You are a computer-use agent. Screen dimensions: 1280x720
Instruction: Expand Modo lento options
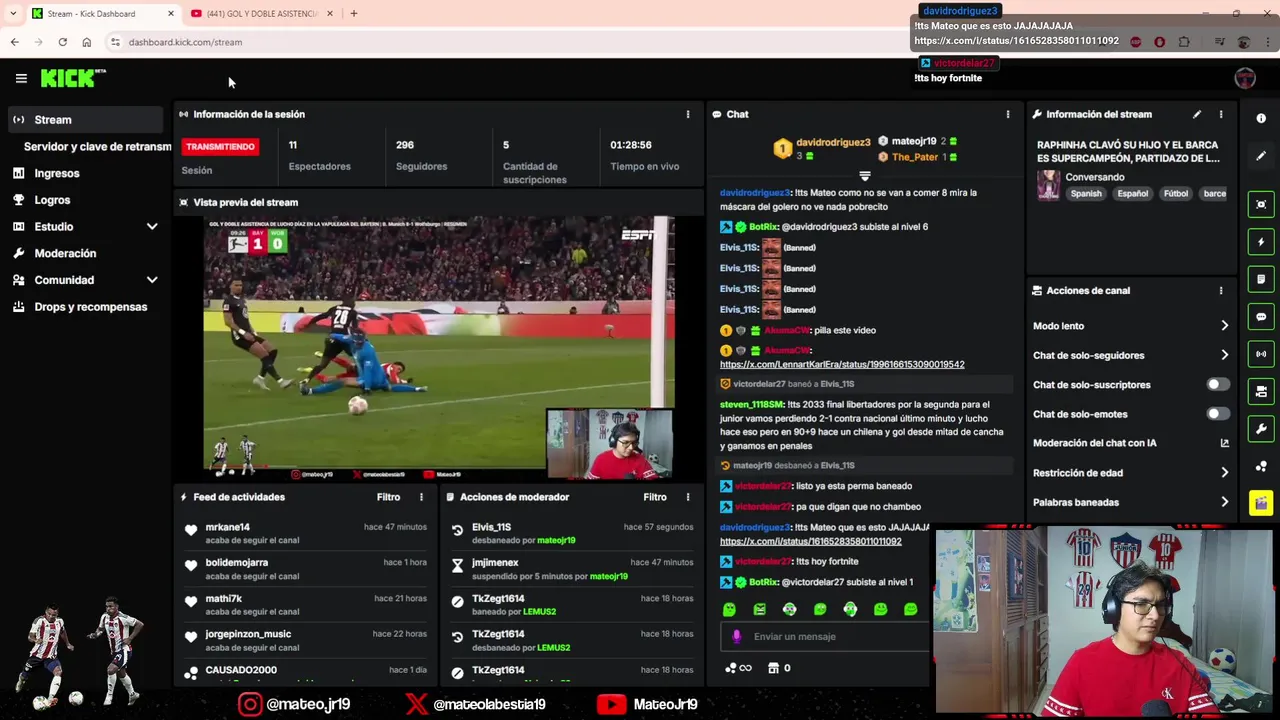(1224, 326)
